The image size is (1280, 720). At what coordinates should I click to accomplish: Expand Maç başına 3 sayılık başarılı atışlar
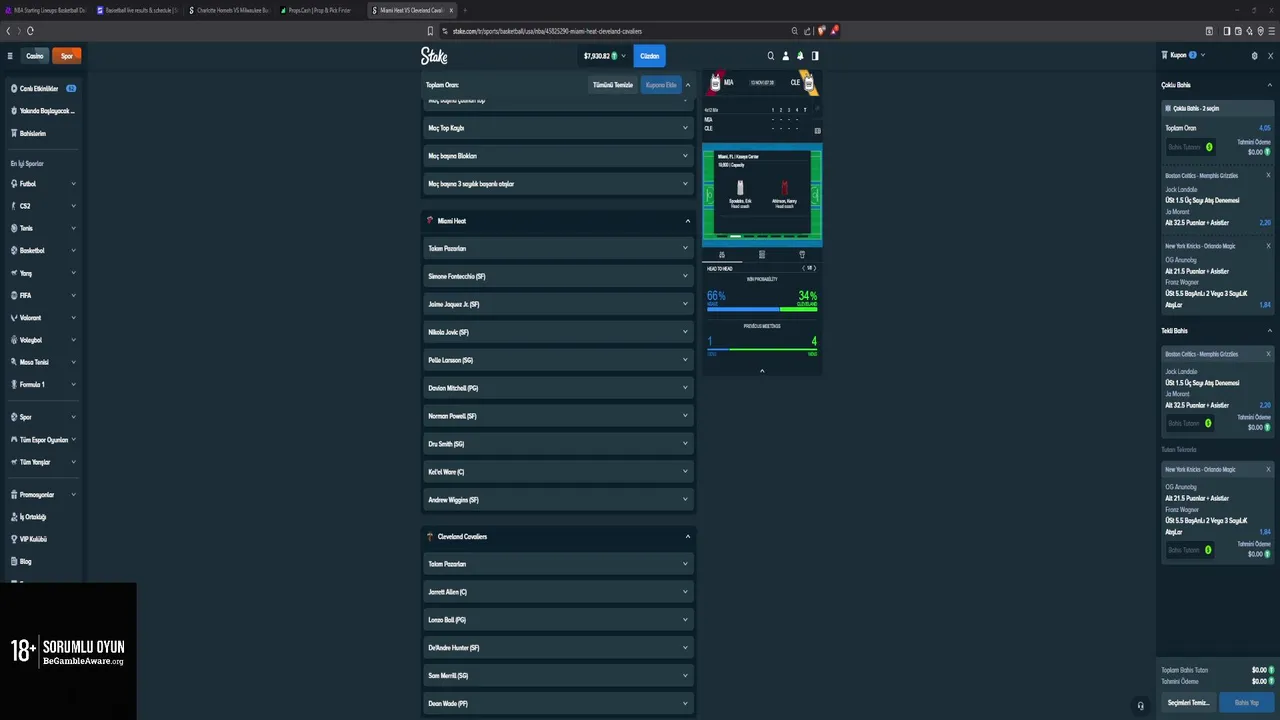(x=558, y=184)
